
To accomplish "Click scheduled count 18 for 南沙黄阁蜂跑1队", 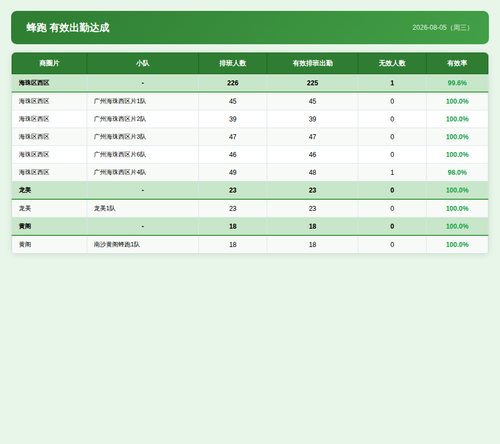I will click(233, 244).
